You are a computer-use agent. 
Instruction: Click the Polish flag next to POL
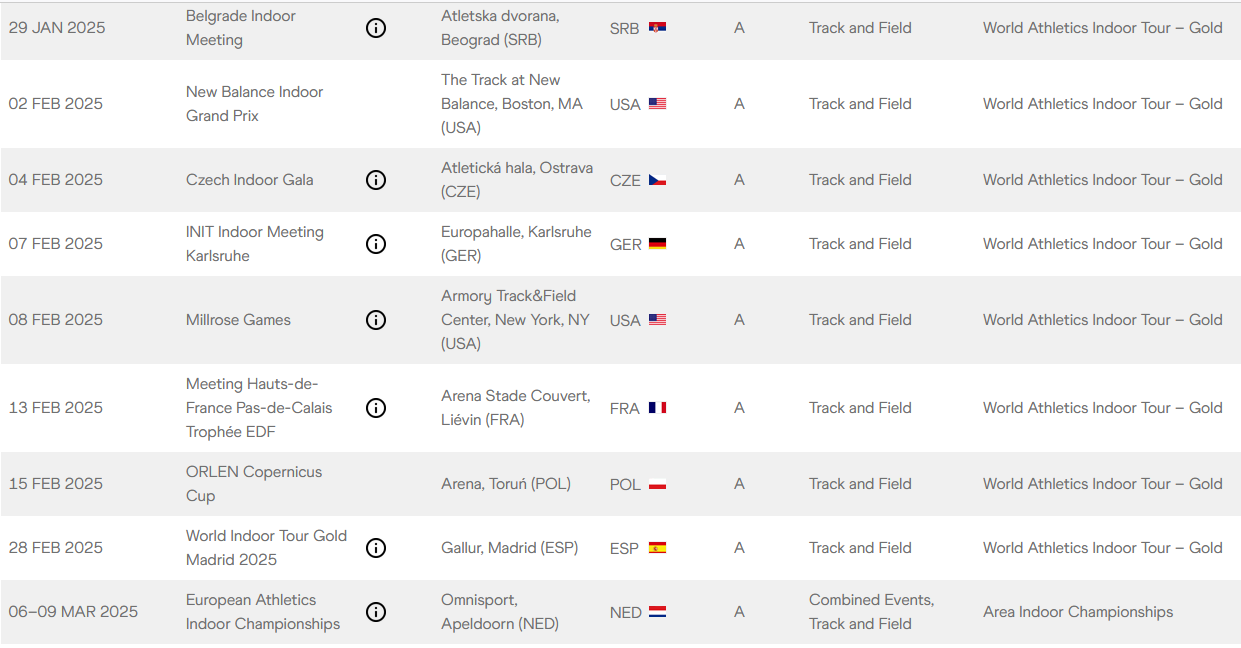657,484
